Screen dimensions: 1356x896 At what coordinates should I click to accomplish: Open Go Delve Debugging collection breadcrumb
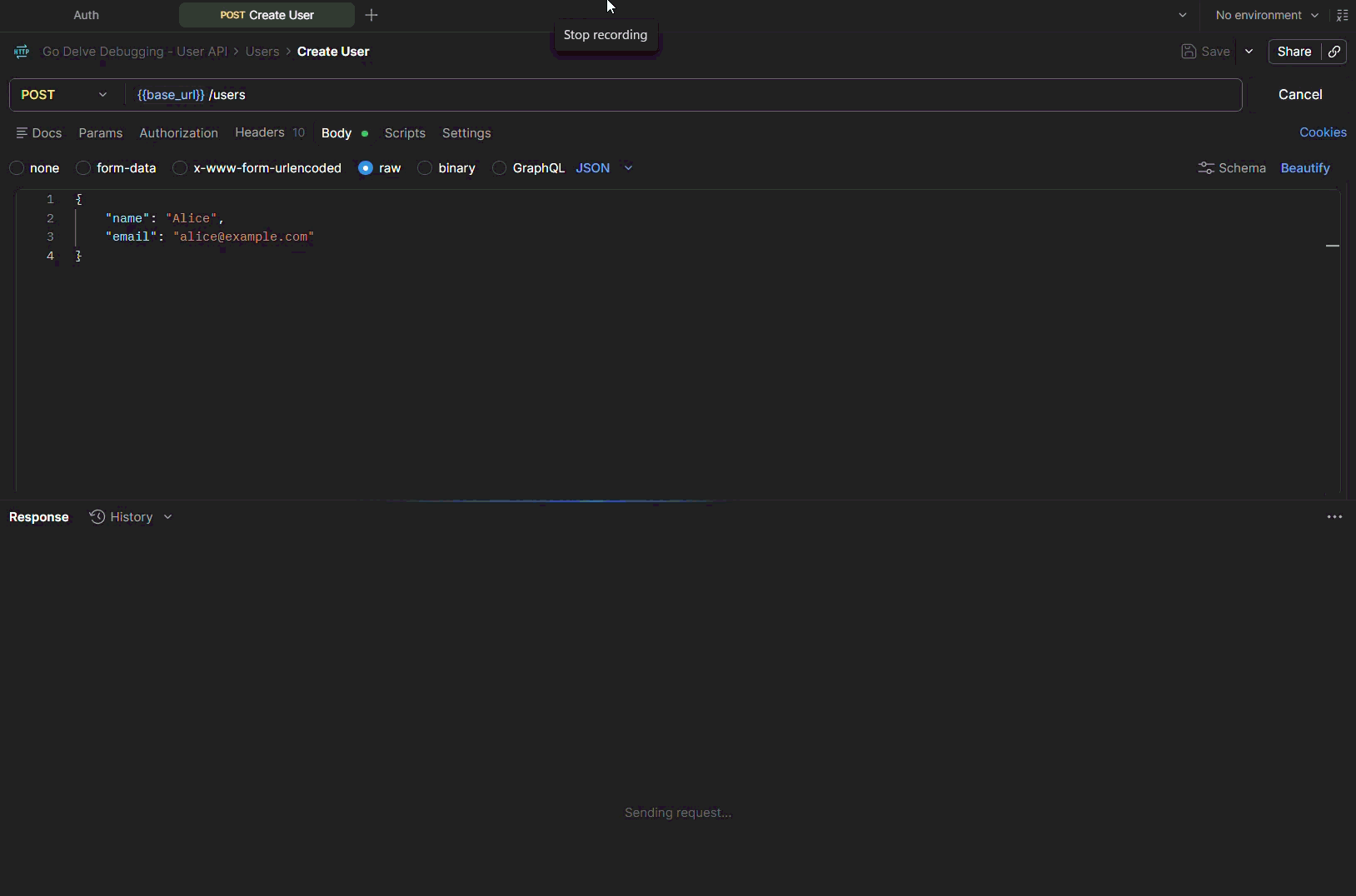(135, 52)
